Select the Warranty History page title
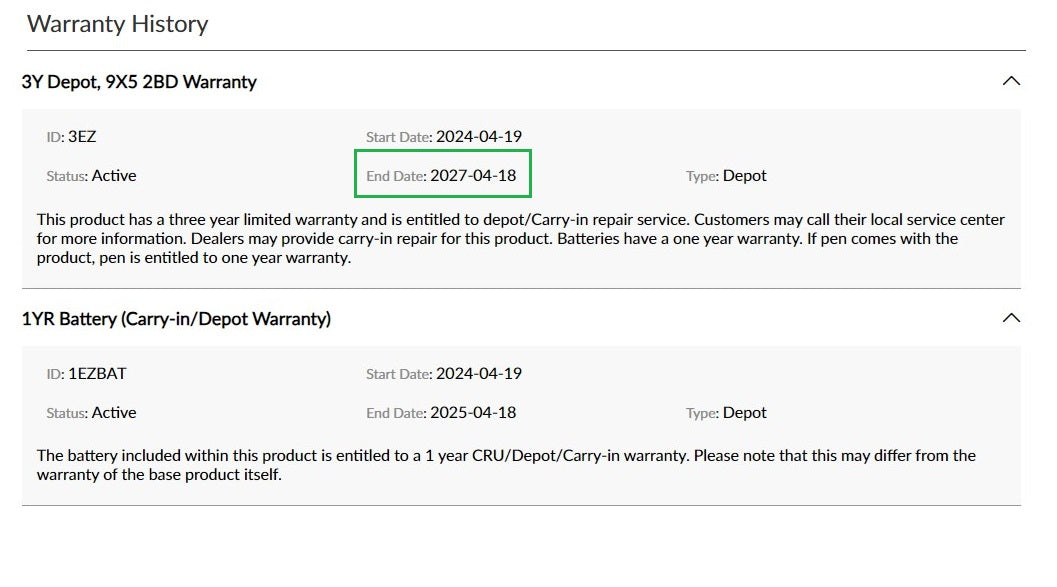Screen dimensions: 1057x587 [x=118, y=24]
